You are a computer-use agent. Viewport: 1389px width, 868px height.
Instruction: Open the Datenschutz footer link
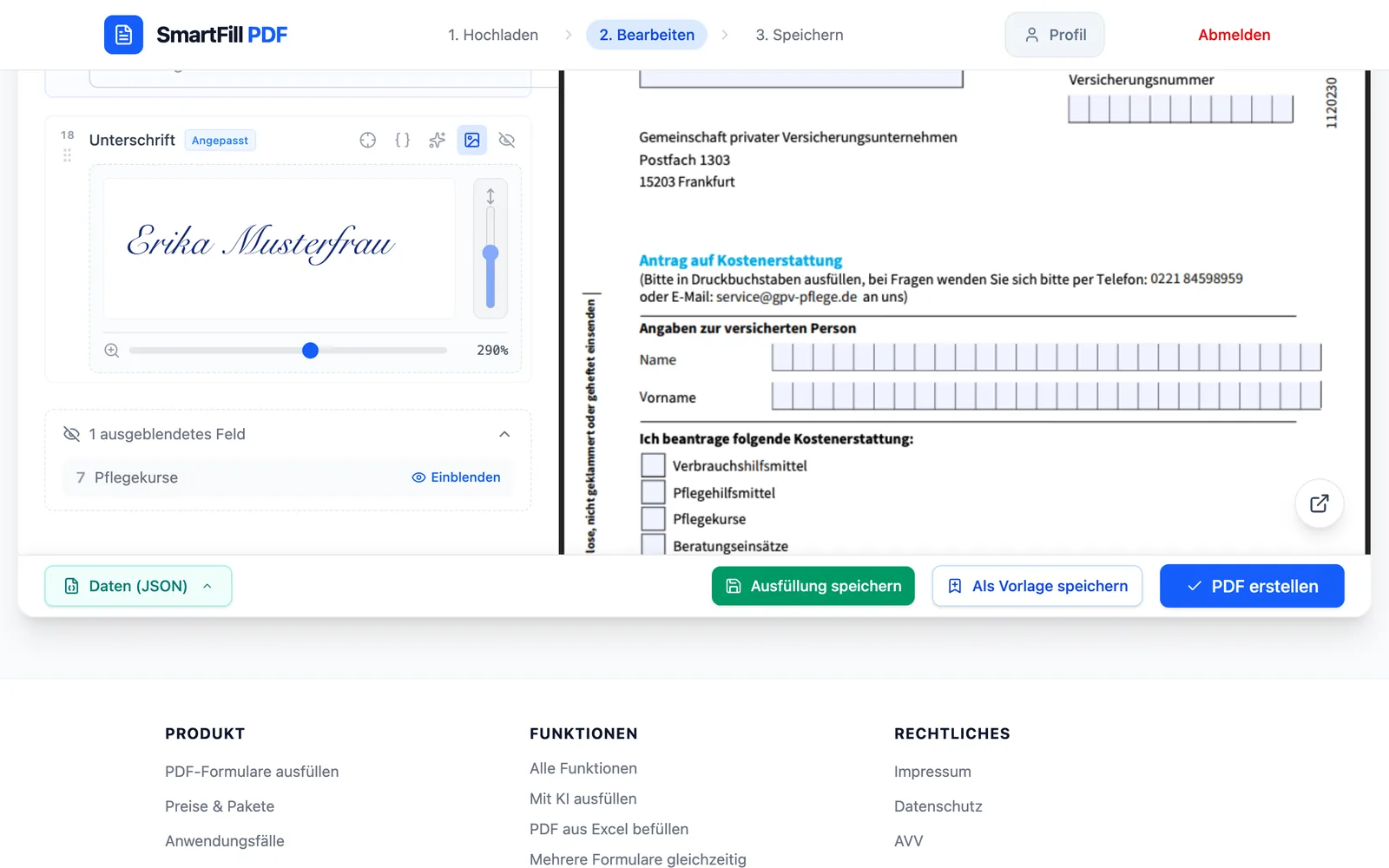(938, 806)
